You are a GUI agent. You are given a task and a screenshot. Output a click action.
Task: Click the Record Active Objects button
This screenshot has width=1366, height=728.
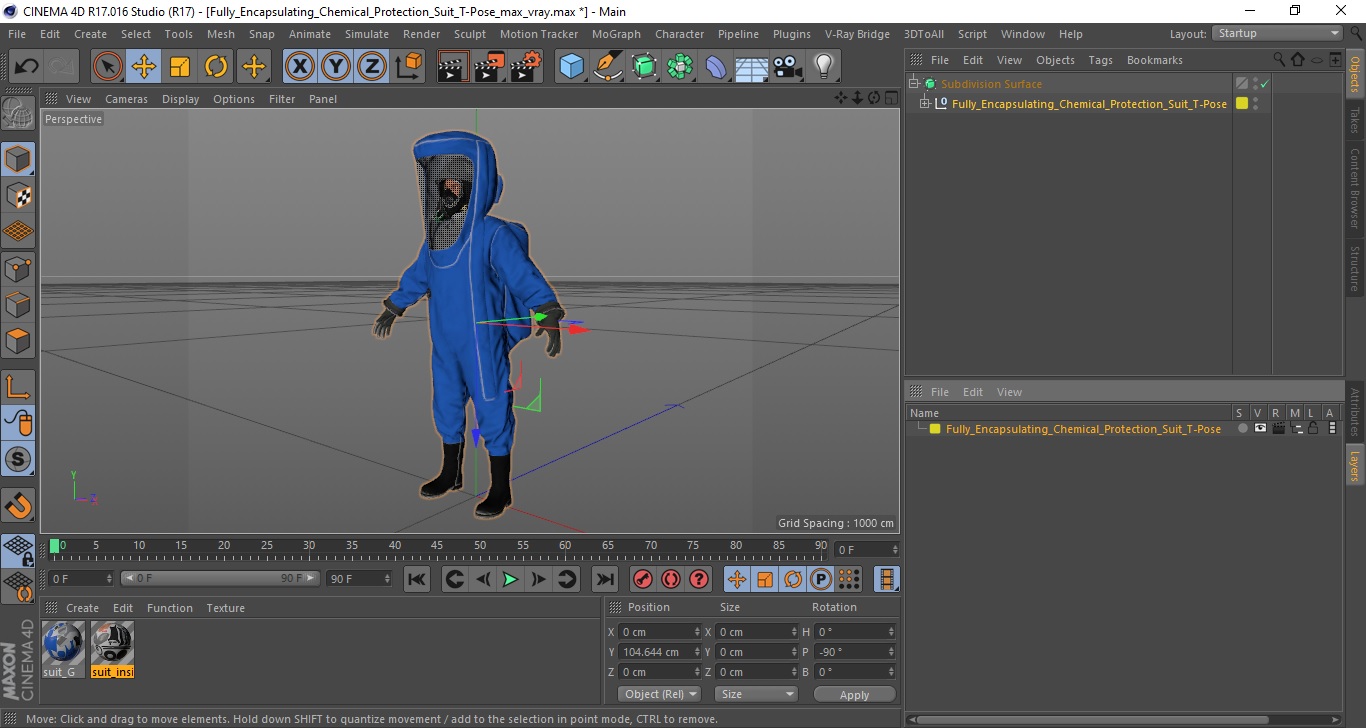[643, 579]
